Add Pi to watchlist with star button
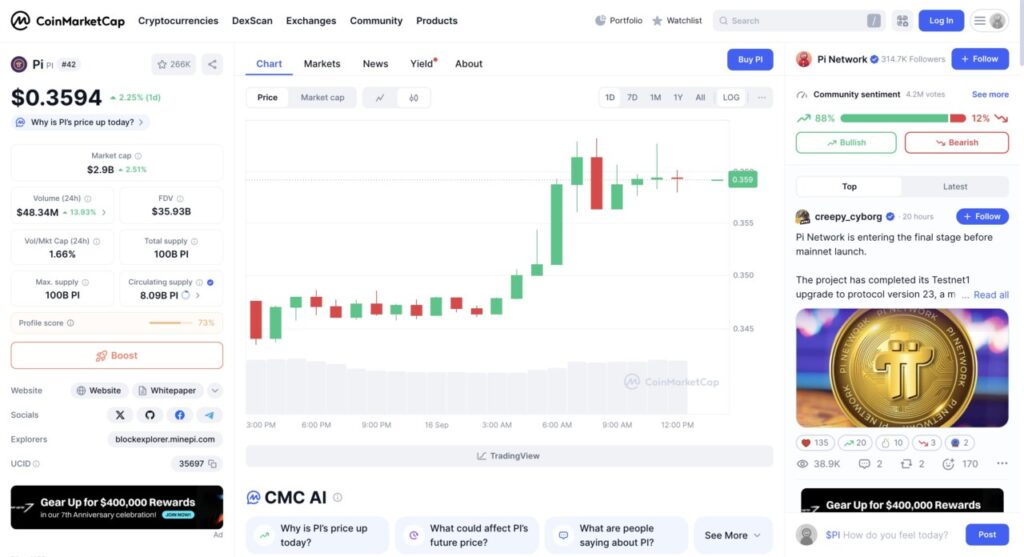The width and height of the screenshot is (1024, 557). 173,64
